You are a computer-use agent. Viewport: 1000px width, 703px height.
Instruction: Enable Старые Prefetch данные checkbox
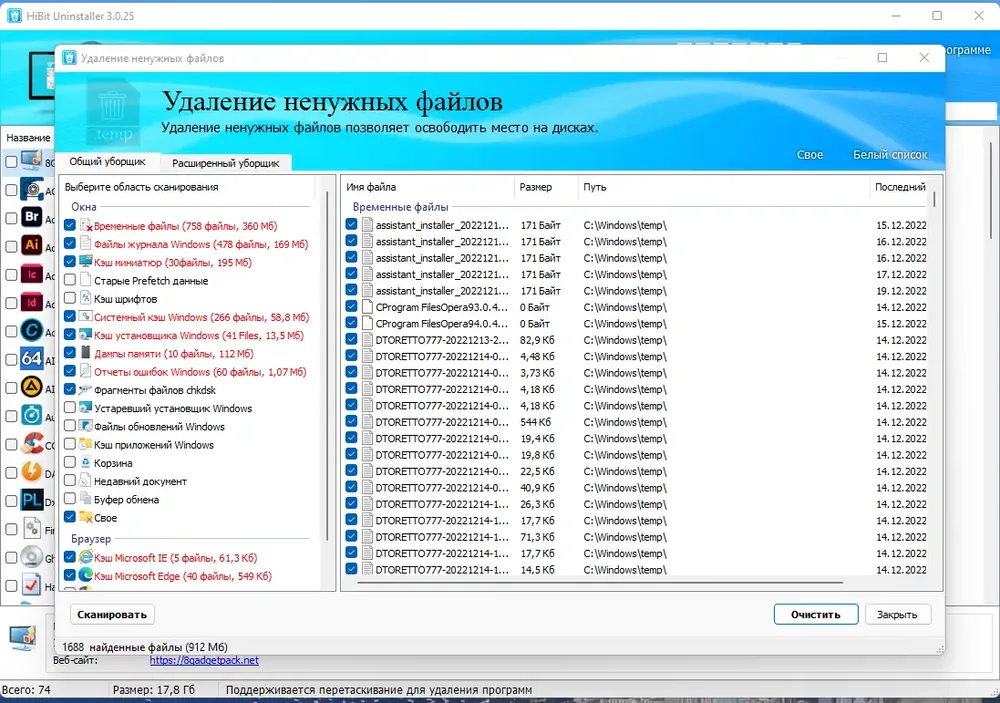[x=70, y=280]
